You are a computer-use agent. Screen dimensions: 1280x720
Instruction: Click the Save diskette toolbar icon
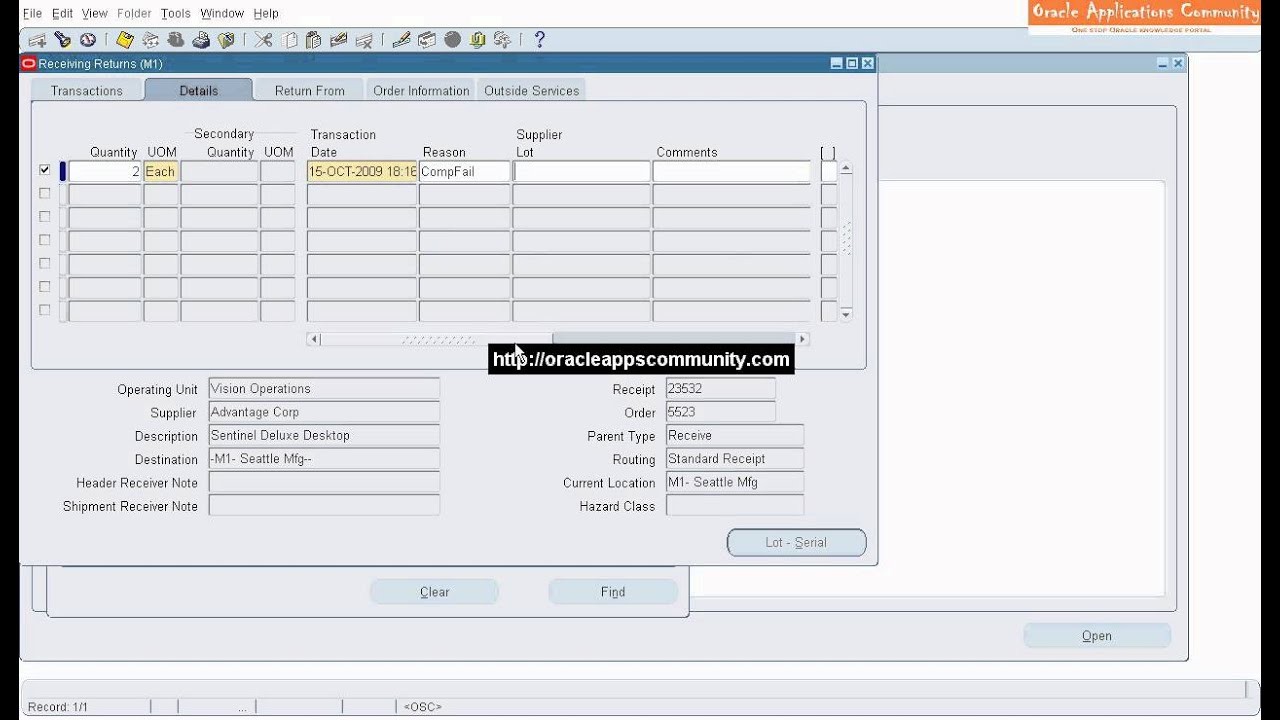coord(125,40)
